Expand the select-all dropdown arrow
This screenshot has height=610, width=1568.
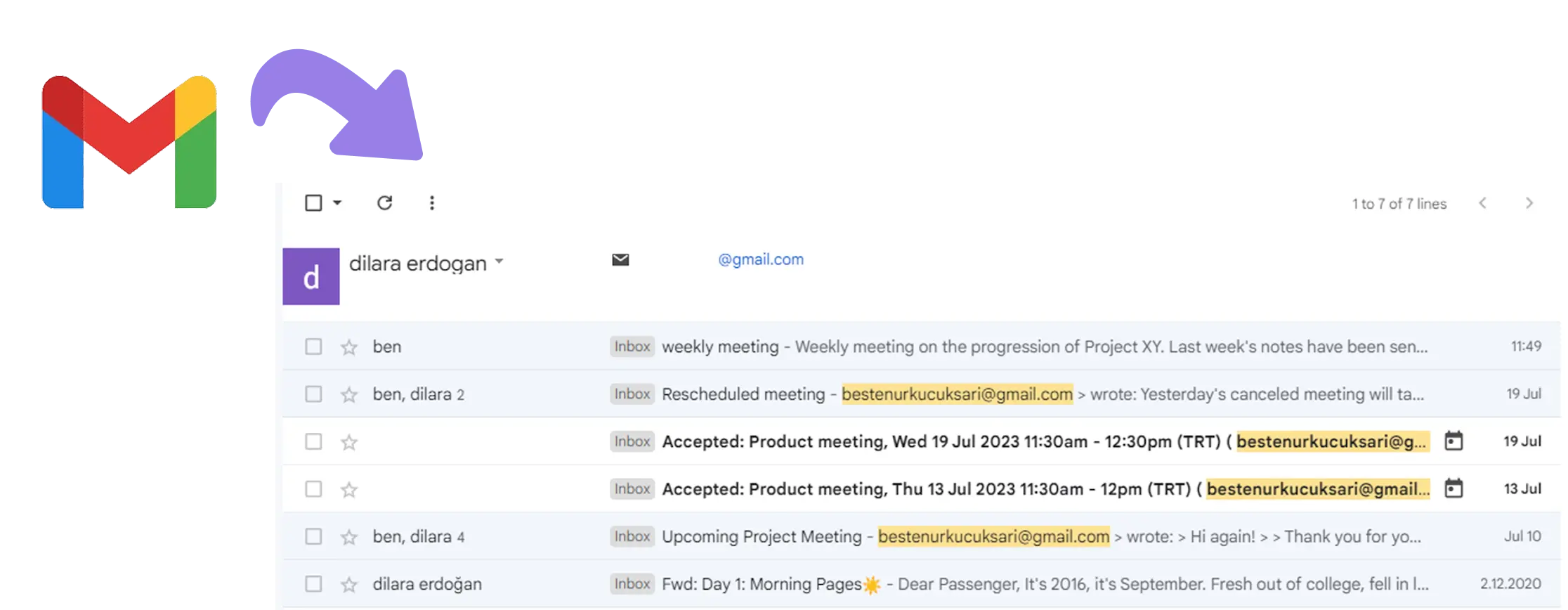coord(337,203)
